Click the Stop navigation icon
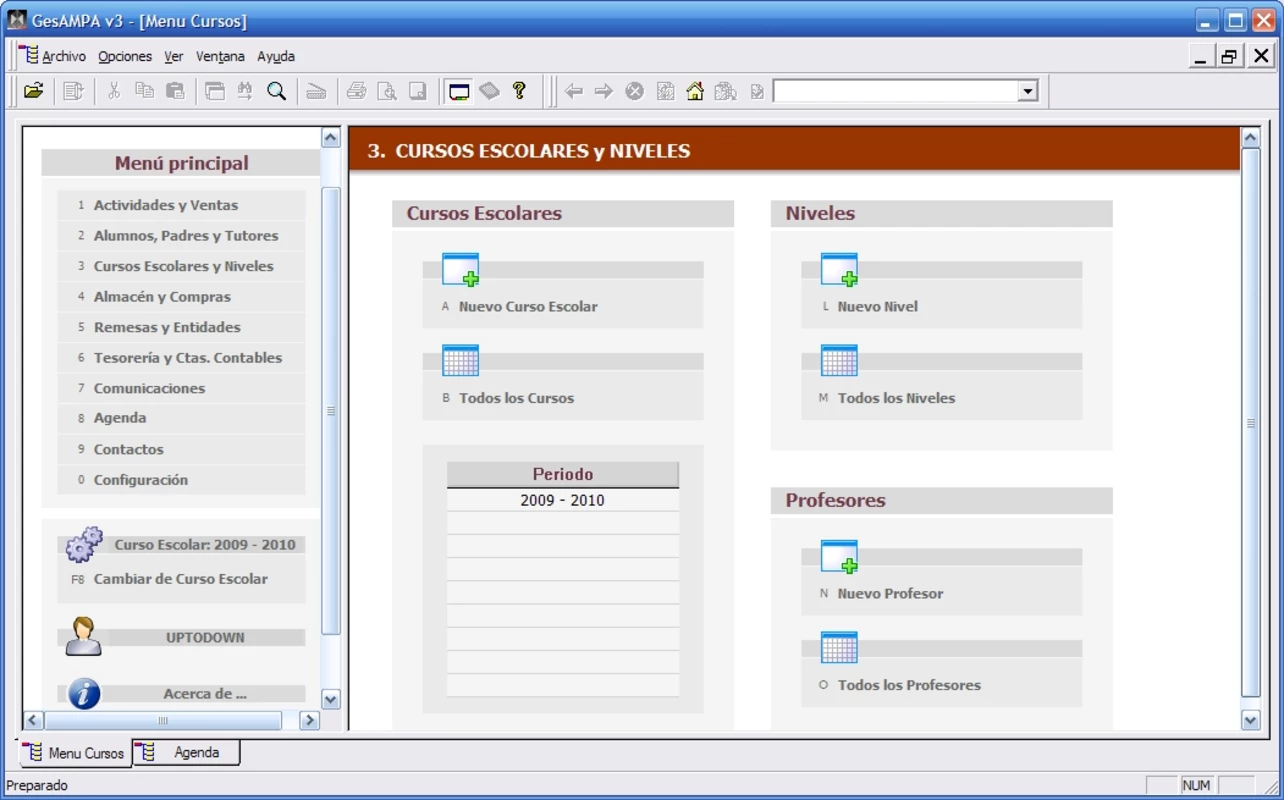 click(x=634, y=91)
